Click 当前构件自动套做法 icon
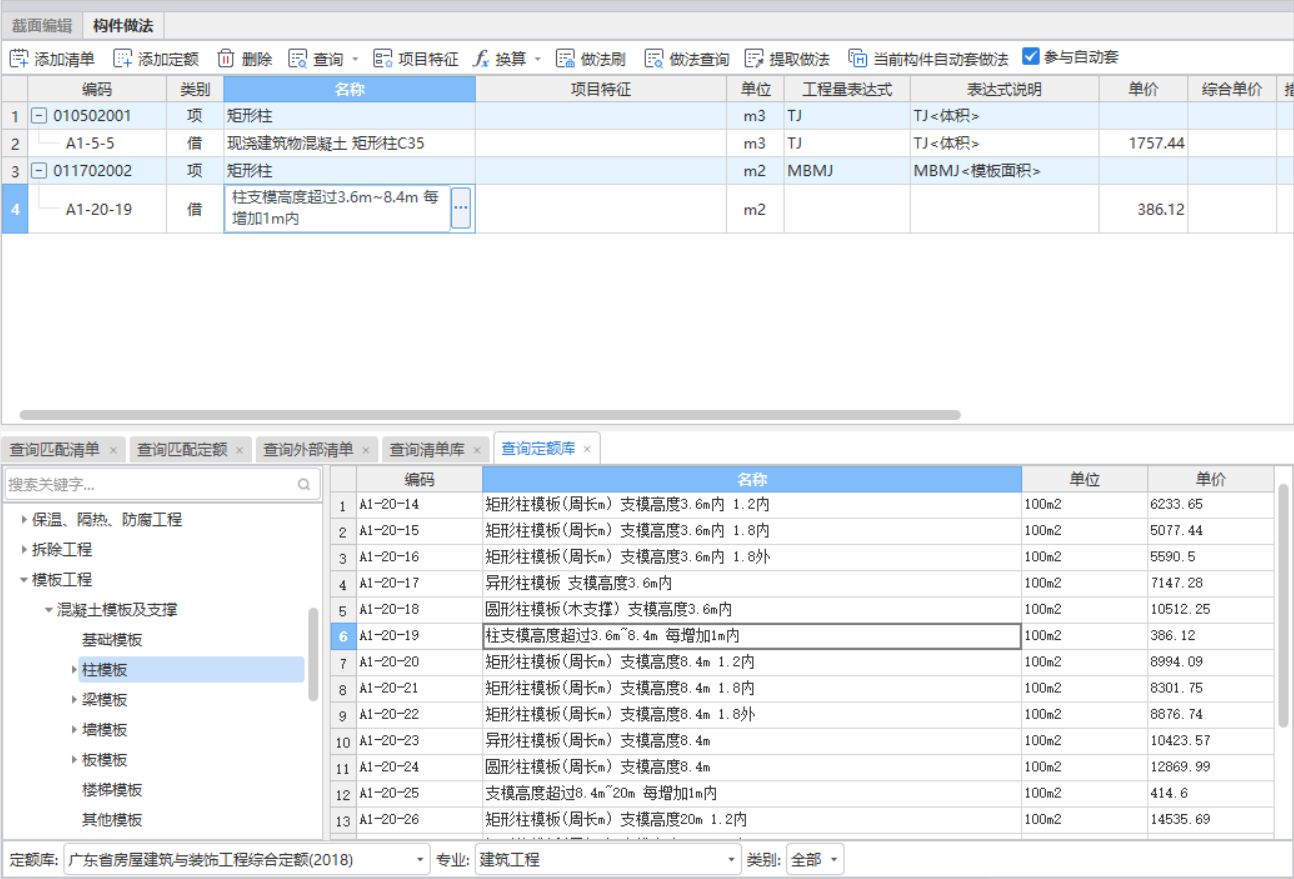1294x879 pixels. (x=858, y=59)
